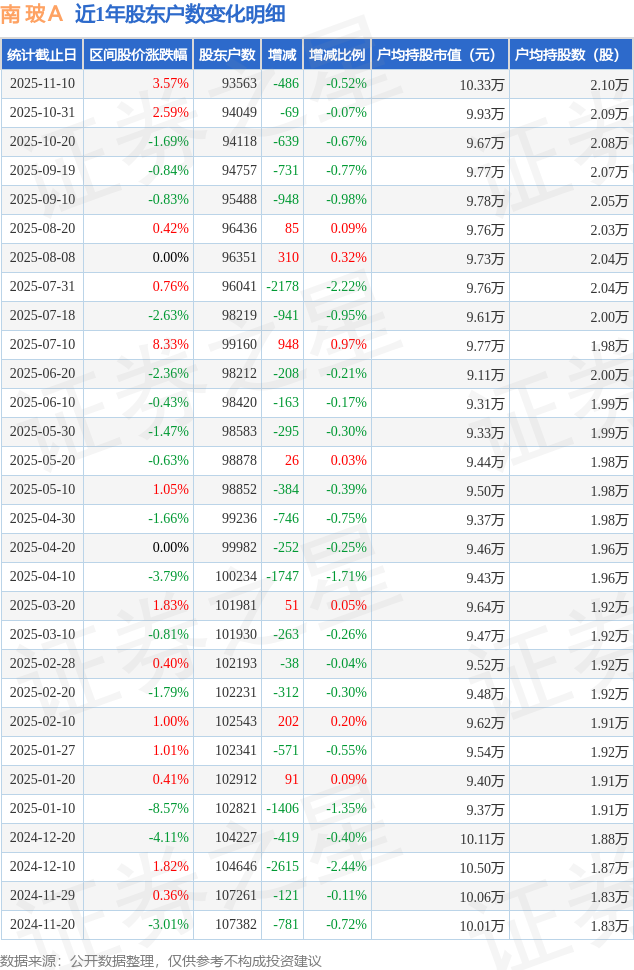Click the 8.33% price change value
Viewport: 634px width, 970px height.
pyautogui.click(x=170, y=345)
